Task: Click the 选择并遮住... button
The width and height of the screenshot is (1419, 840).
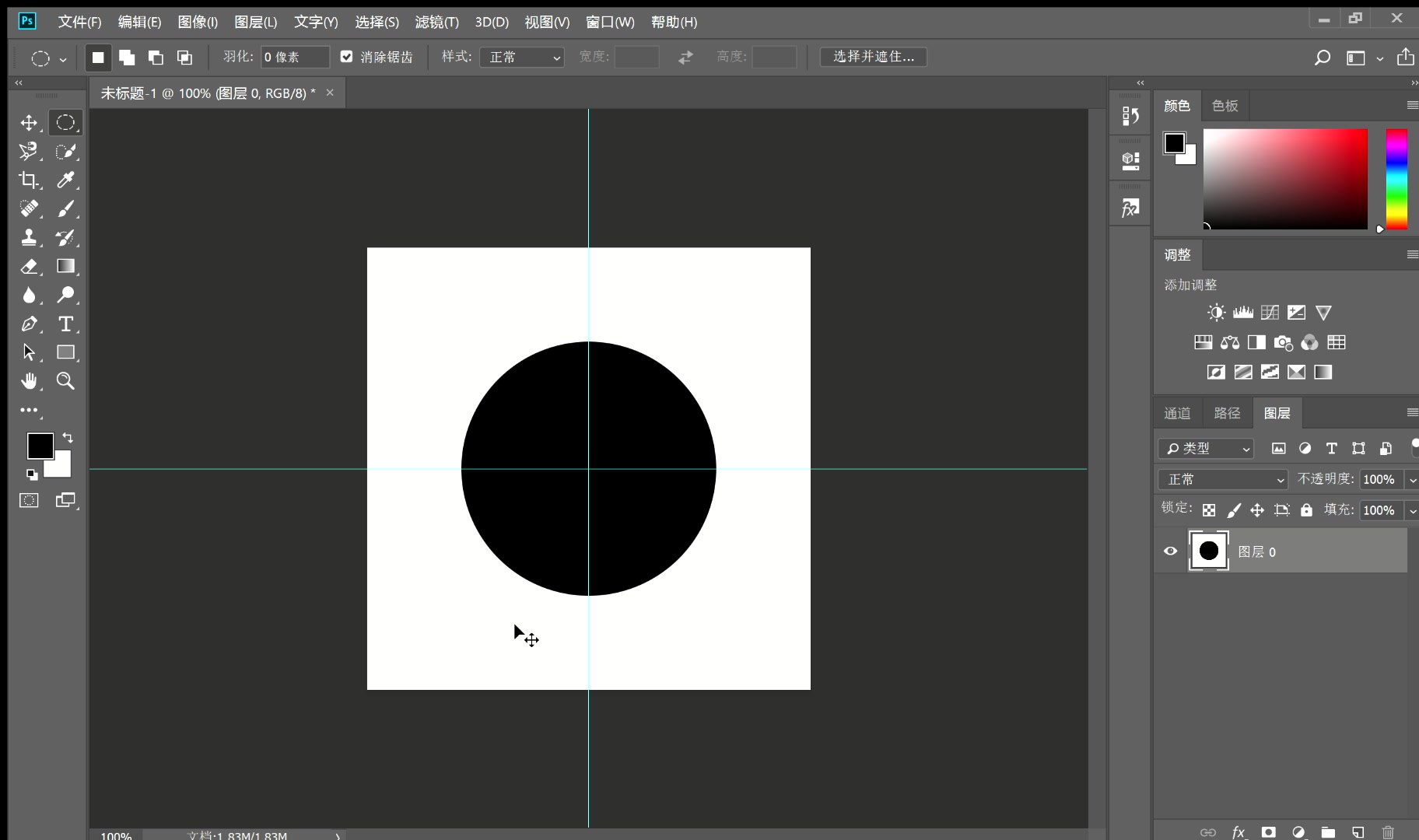Action: [873, 57]
